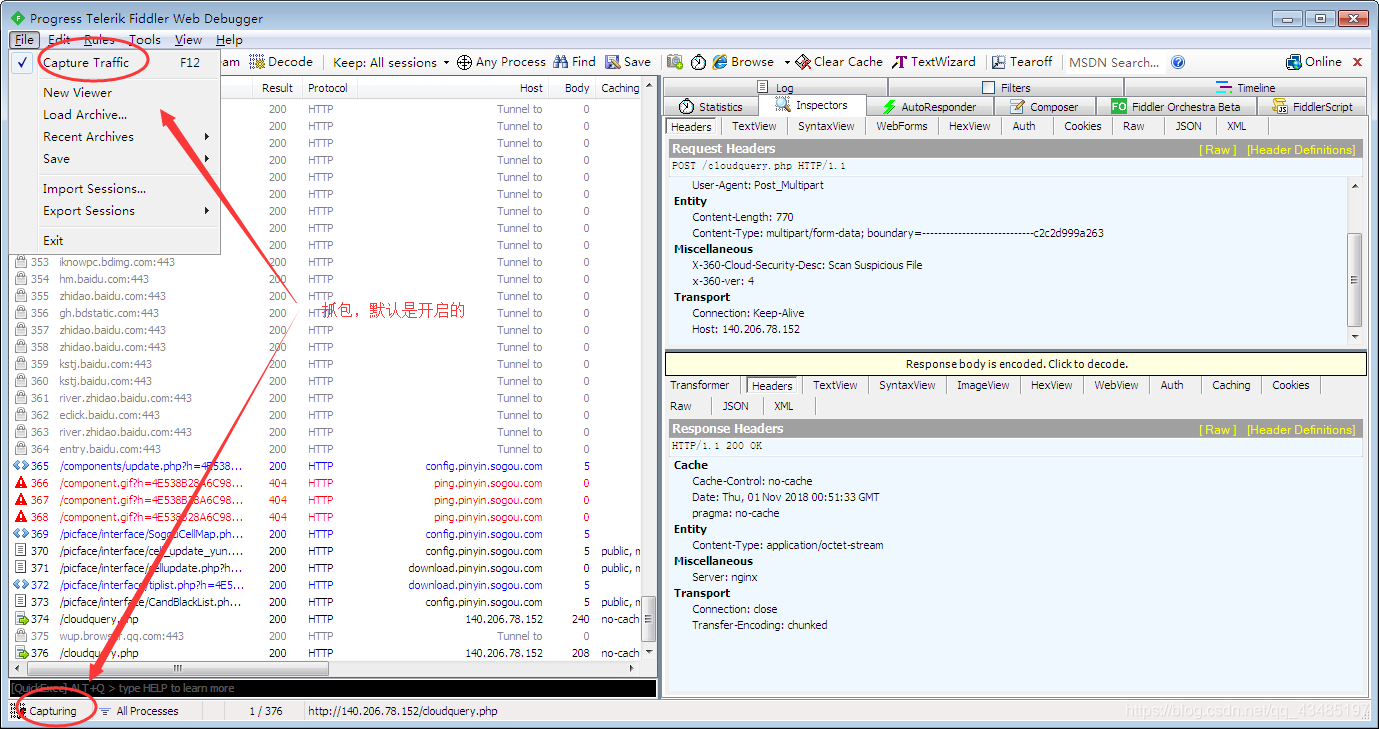
Task: Click Response Headers [Header Definitions] link
Action: pos(1301,430)
